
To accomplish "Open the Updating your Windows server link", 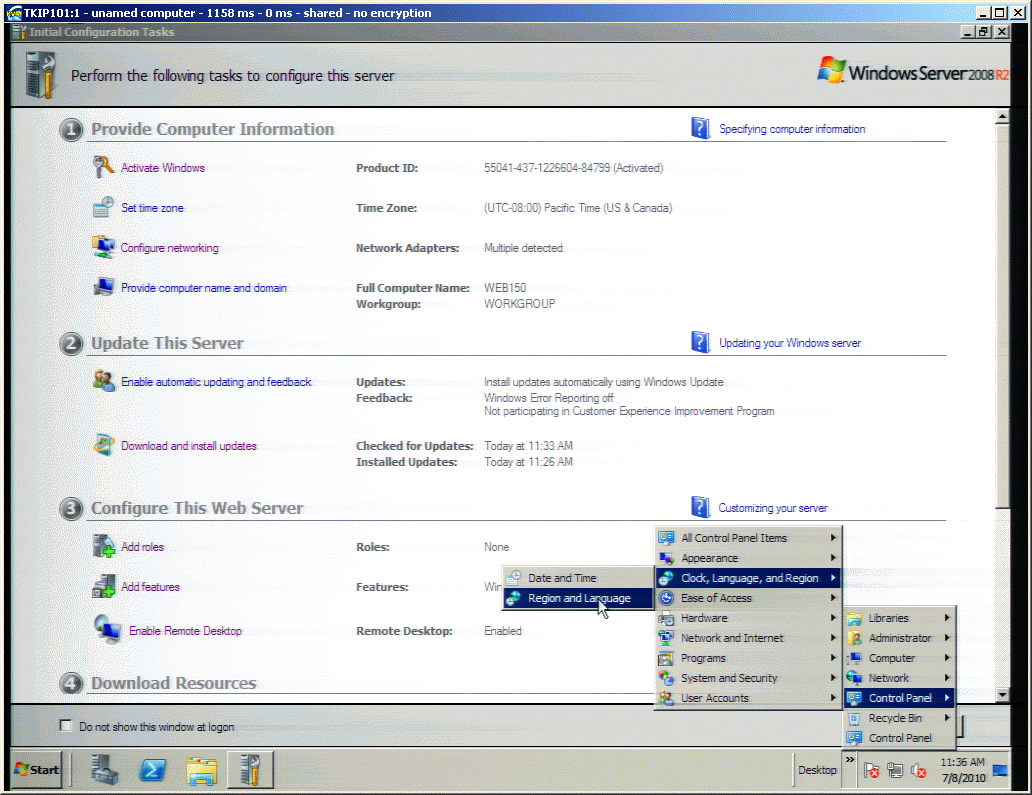I will [790, 343].
